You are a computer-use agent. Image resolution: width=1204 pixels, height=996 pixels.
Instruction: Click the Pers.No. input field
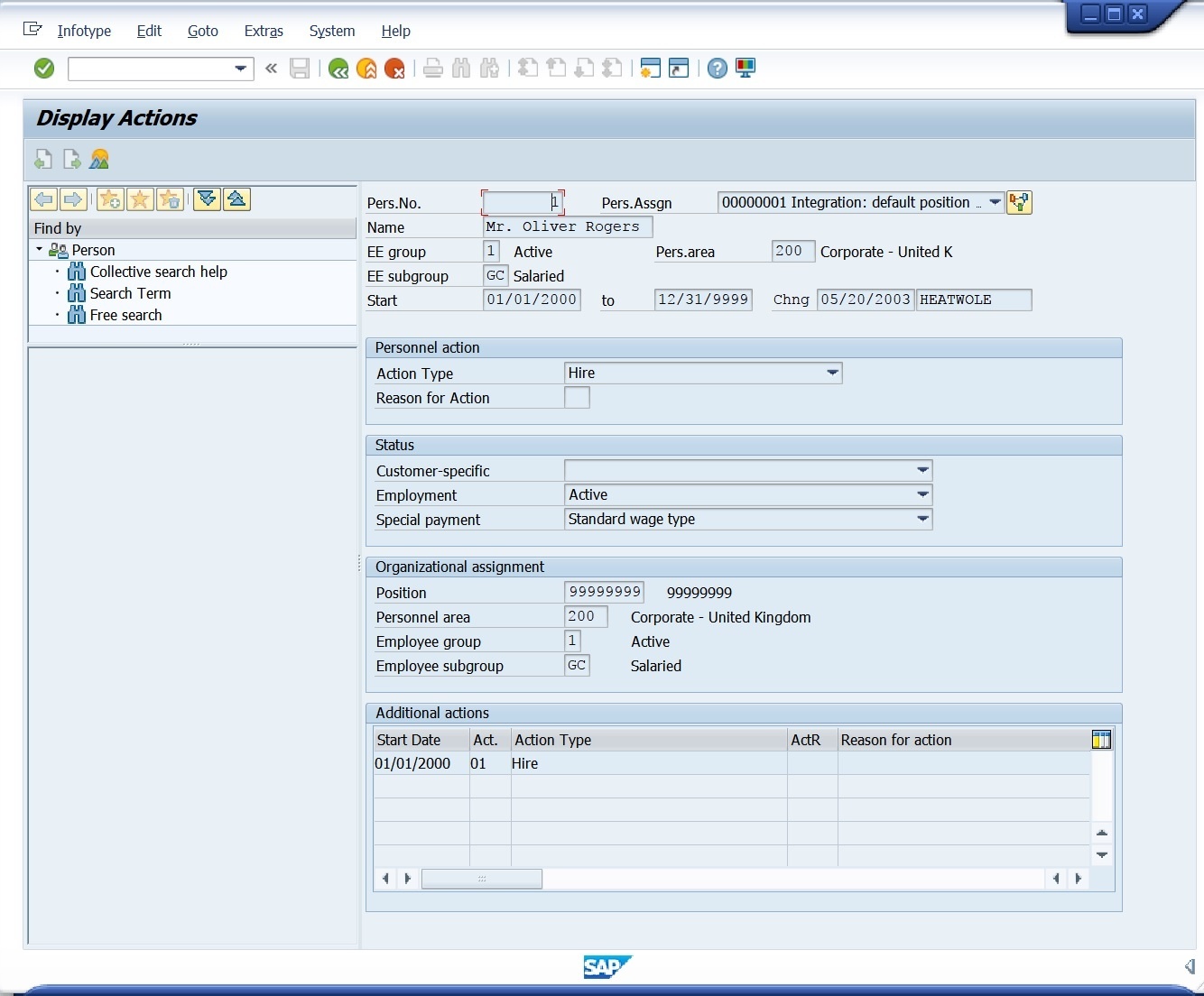522,203
